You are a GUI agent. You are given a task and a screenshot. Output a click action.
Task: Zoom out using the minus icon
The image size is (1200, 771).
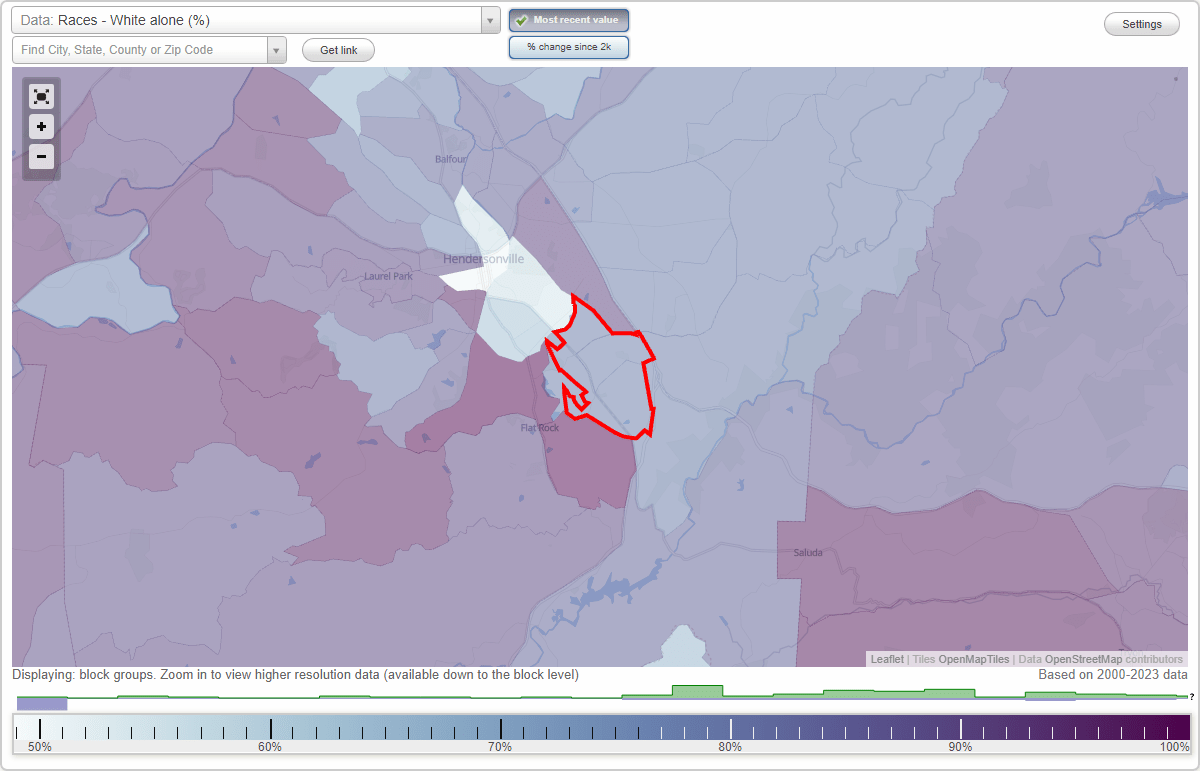click(41, 156)
